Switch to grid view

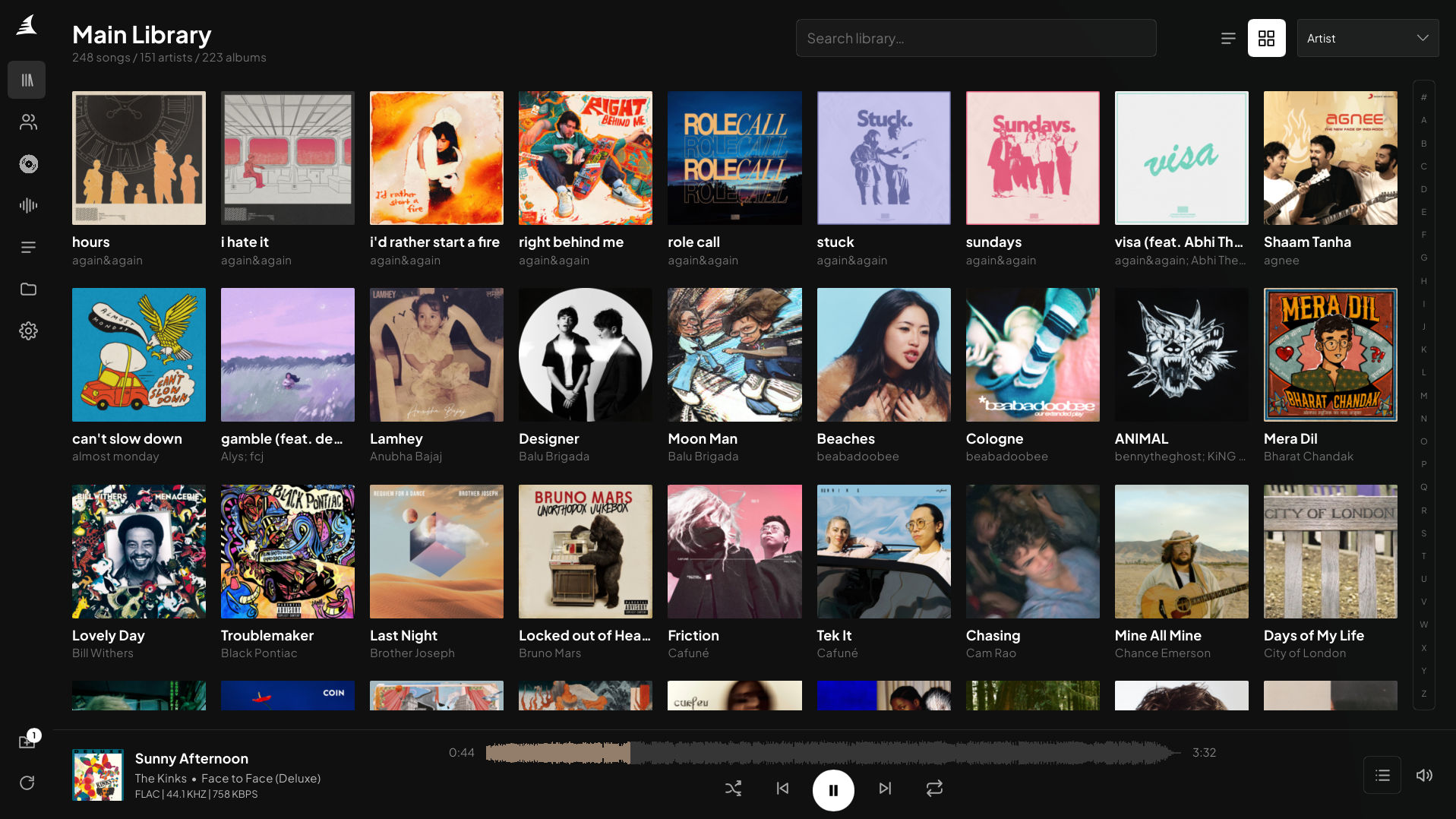coord(1266,38)
